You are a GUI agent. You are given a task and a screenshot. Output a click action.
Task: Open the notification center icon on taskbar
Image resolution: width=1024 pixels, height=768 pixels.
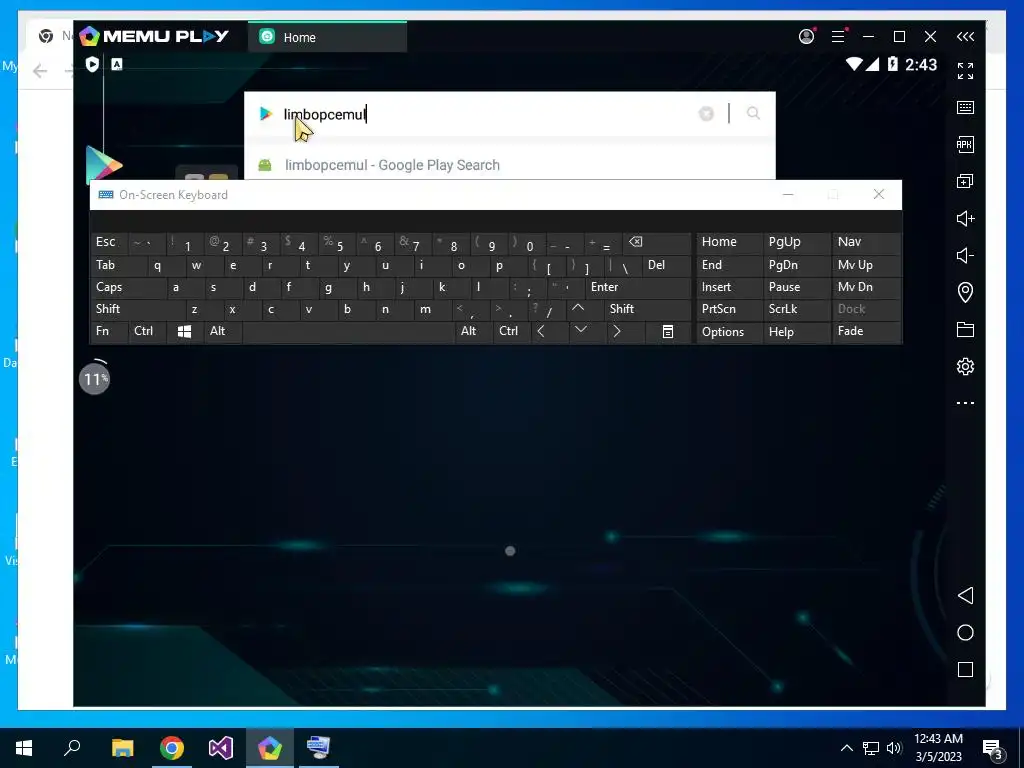pyautogui.click(x=993, y=748)
